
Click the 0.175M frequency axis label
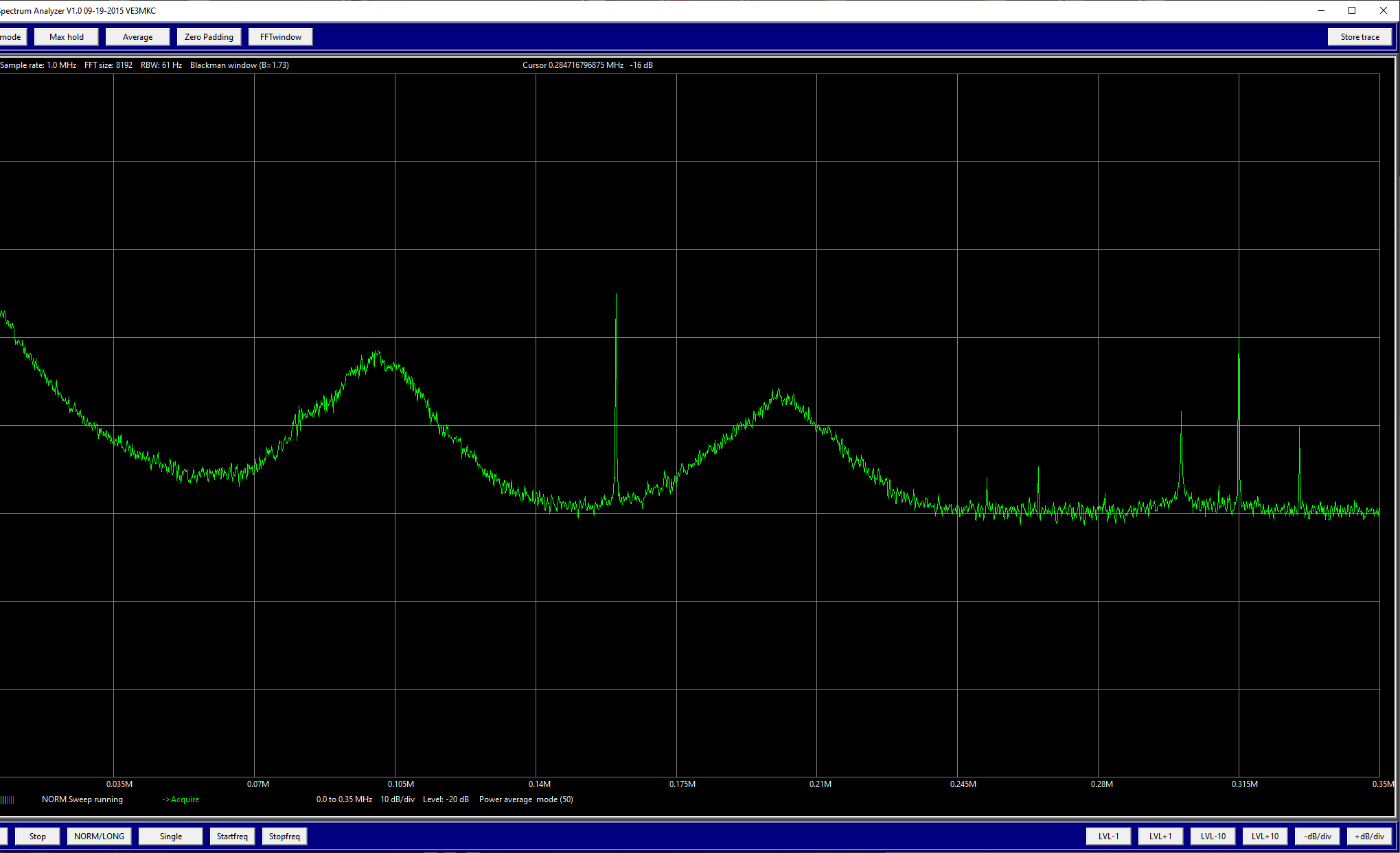[x=682, y=784]
